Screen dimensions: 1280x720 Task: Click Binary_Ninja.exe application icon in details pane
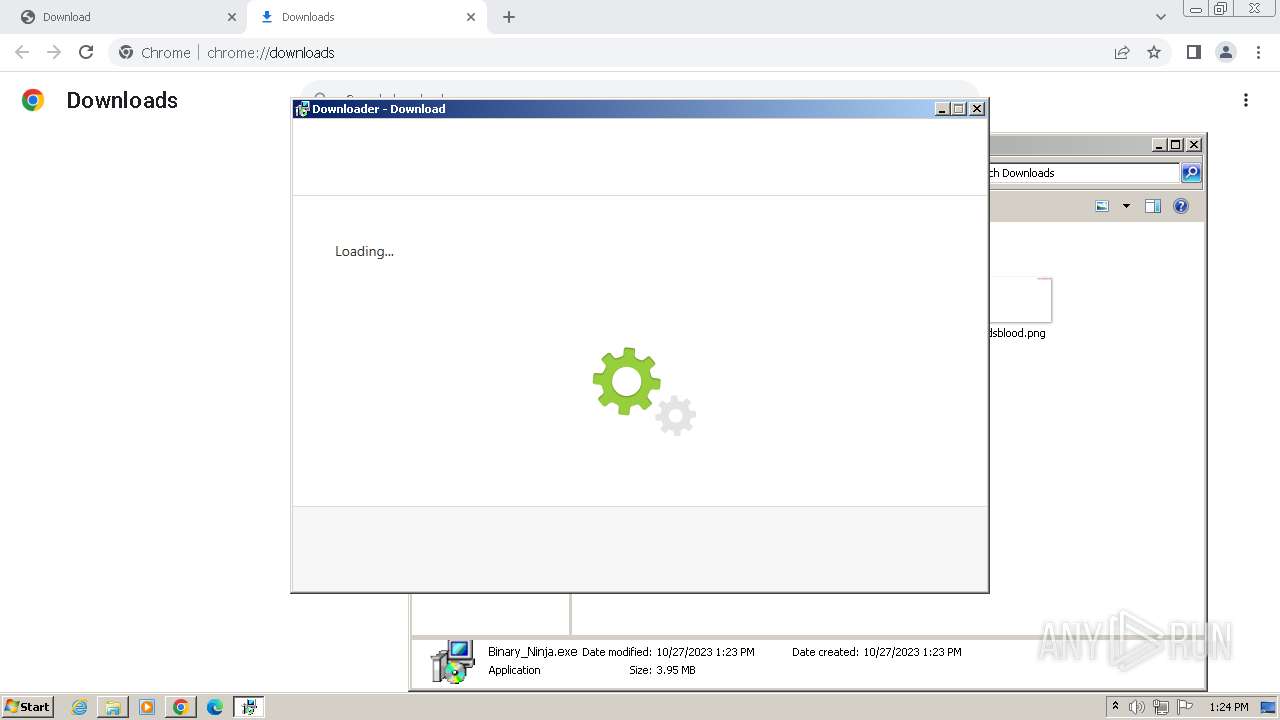point(452,661)
